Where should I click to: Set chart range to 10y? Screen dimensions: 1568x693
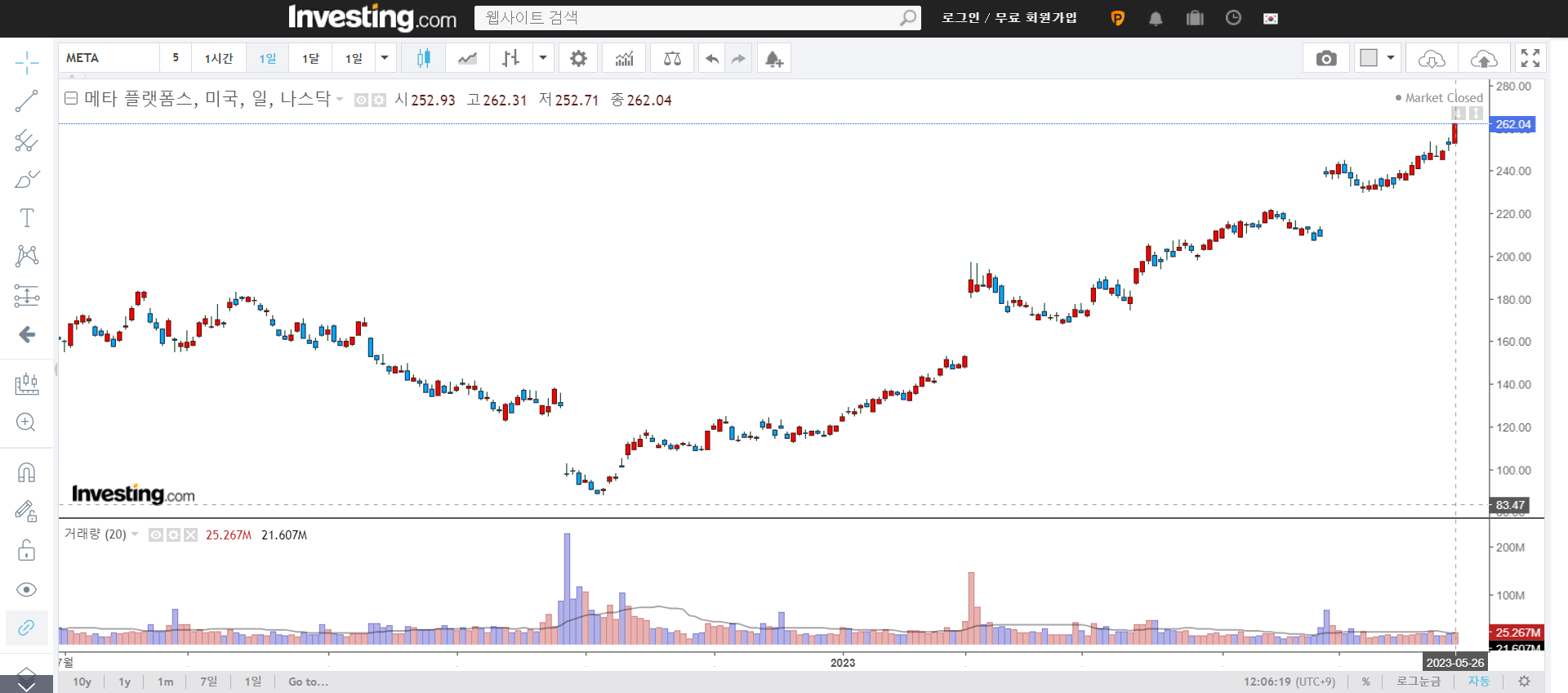[82, 682]
